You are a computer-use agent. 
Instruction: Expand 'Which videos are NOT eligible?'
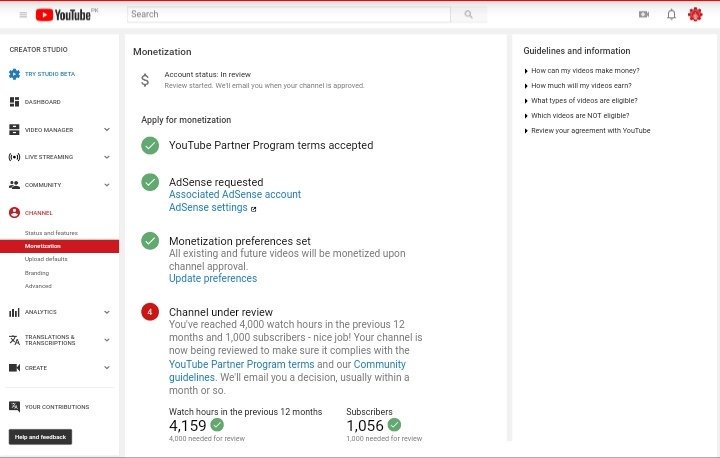[577, 116]
